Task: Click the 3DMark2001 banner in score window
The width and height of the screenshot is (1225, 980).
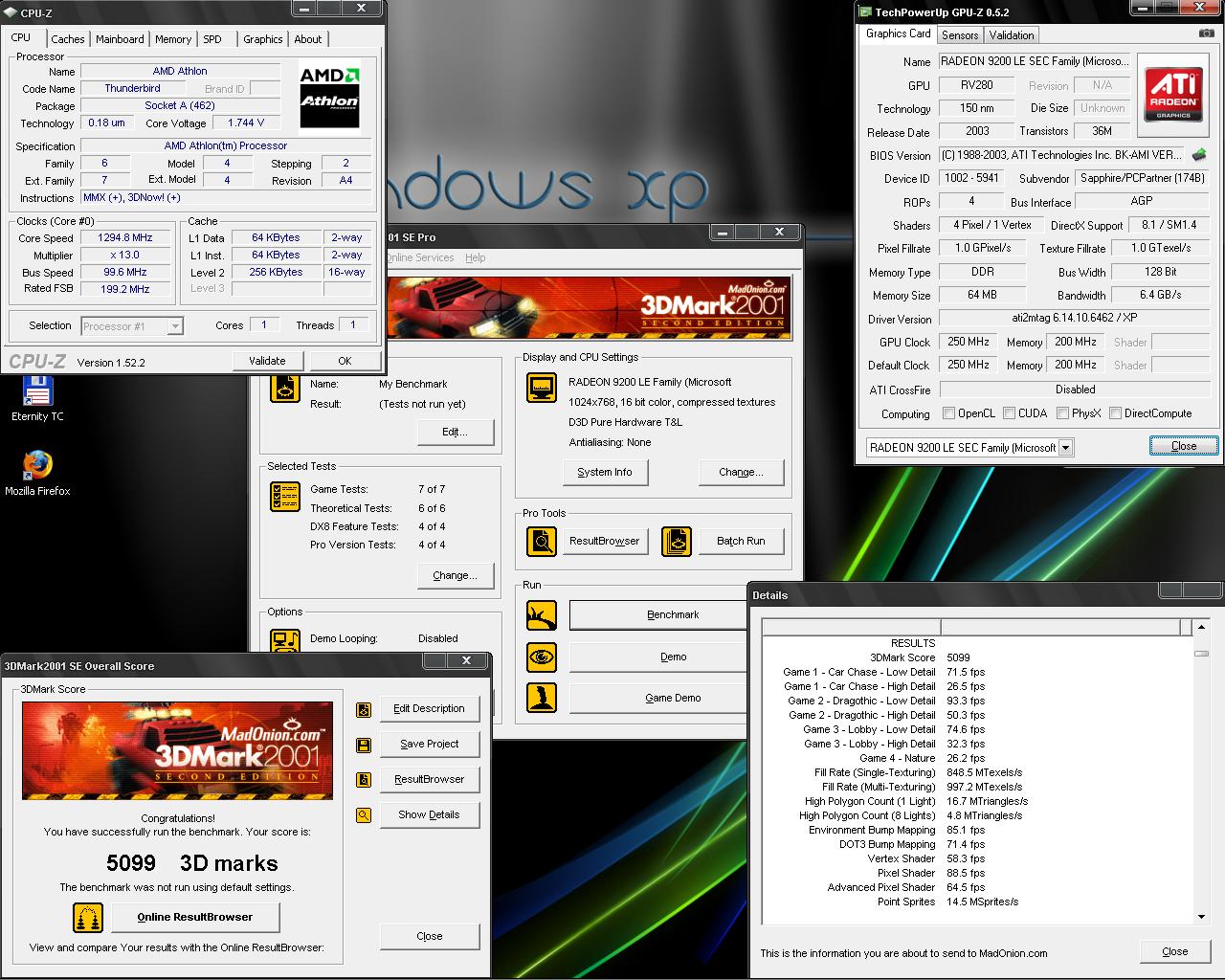Action: [x=177, y=750]
